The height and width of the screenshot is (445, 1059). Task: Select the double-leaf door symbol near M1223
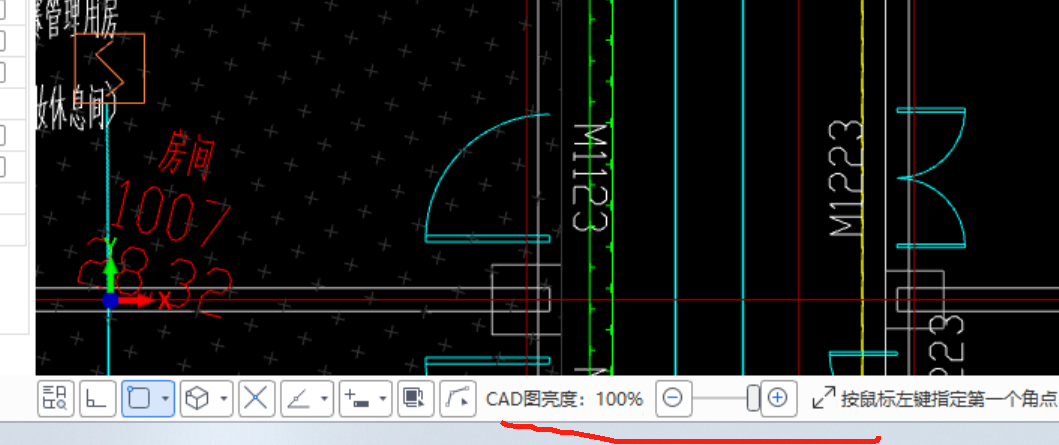(931, 178)
